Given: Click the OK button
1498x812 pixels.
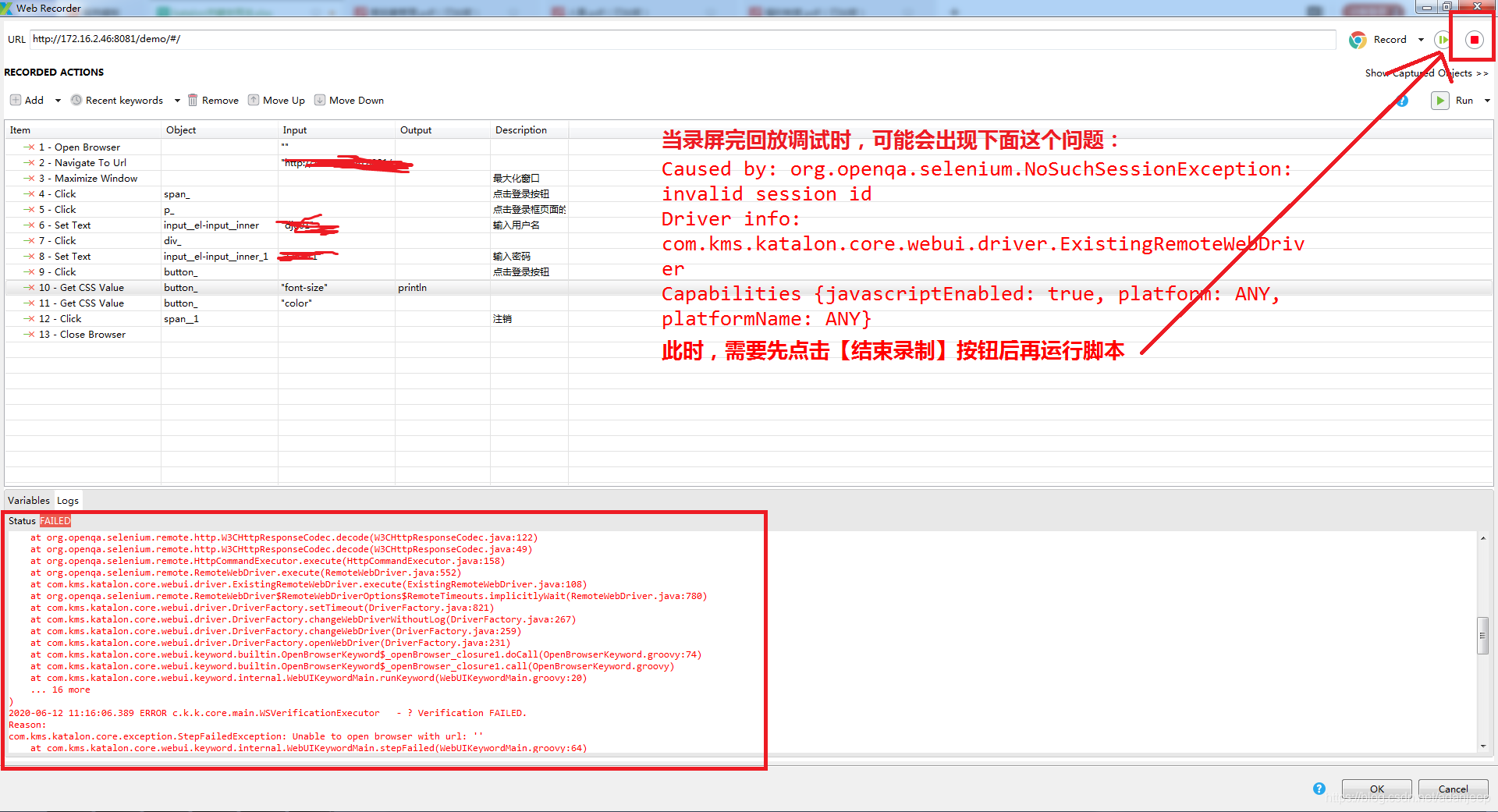Looking at the screenshot, I should [x=1377, y=789].
